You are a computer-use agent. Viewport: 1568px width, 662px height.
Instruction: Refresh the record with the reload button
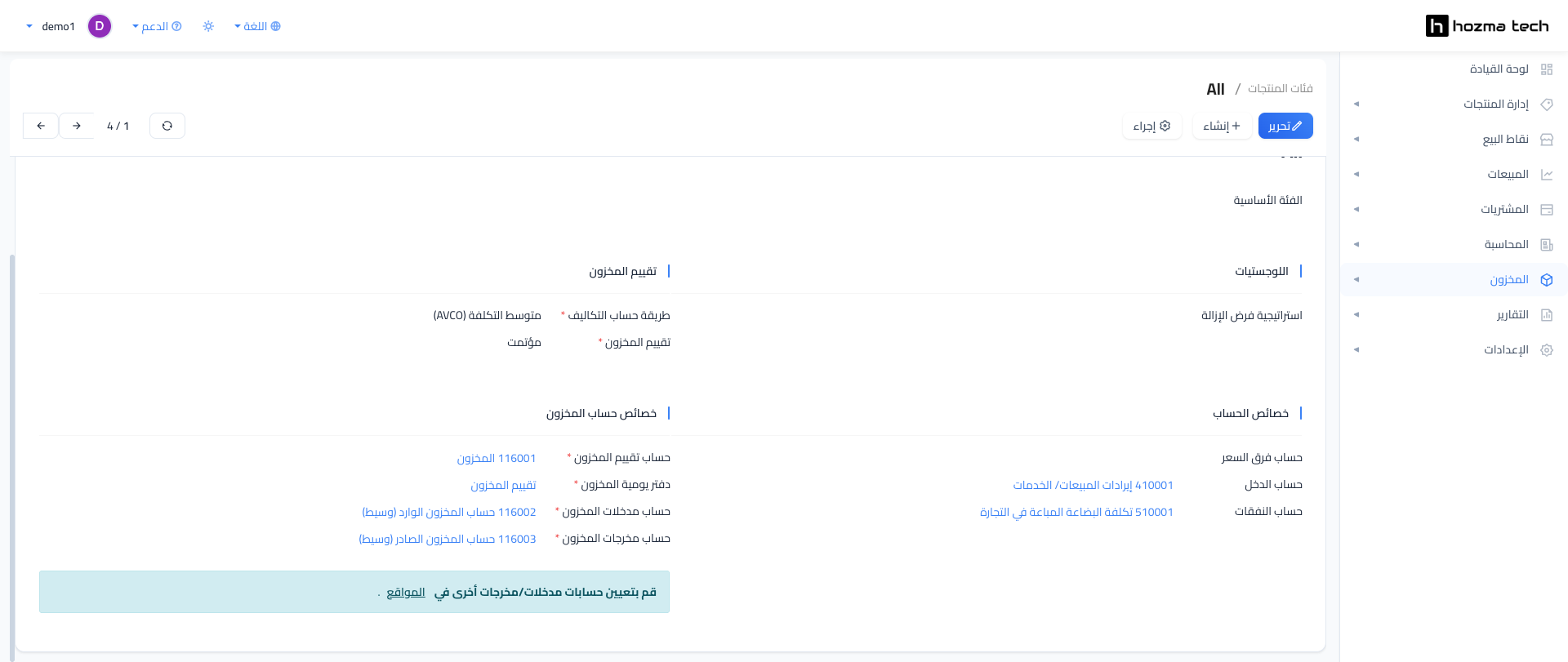coord(167,126)
